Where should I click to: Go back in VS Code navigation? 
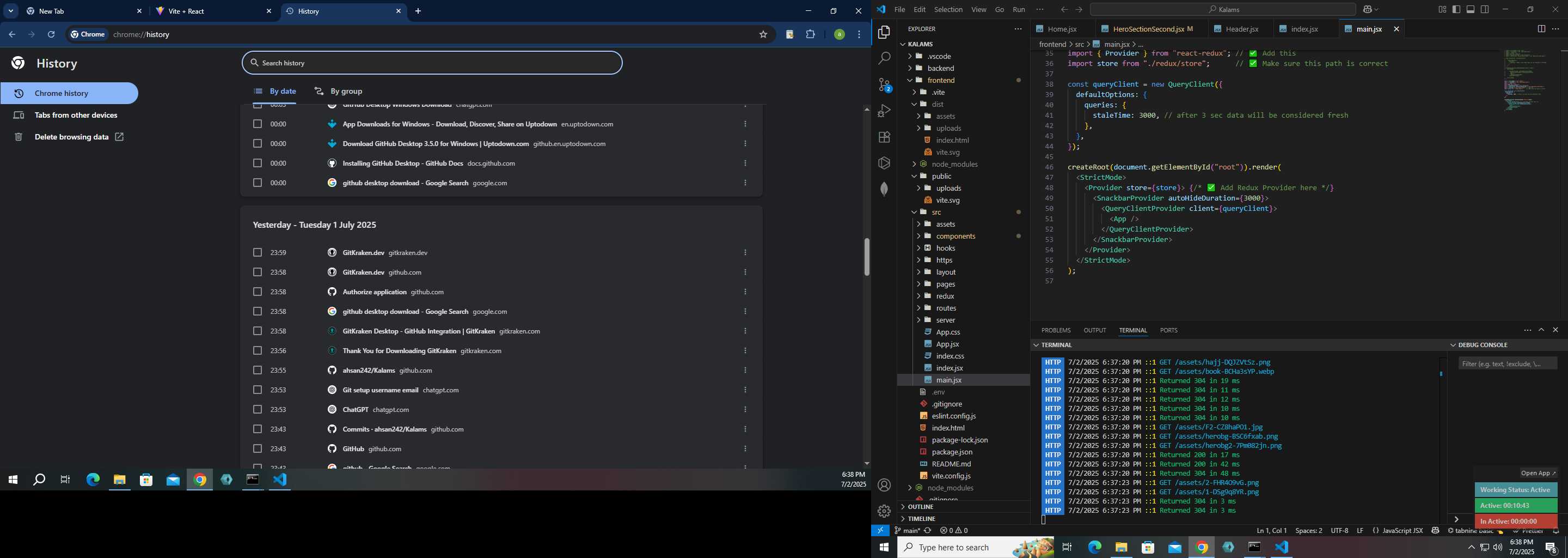[1064, 10]
